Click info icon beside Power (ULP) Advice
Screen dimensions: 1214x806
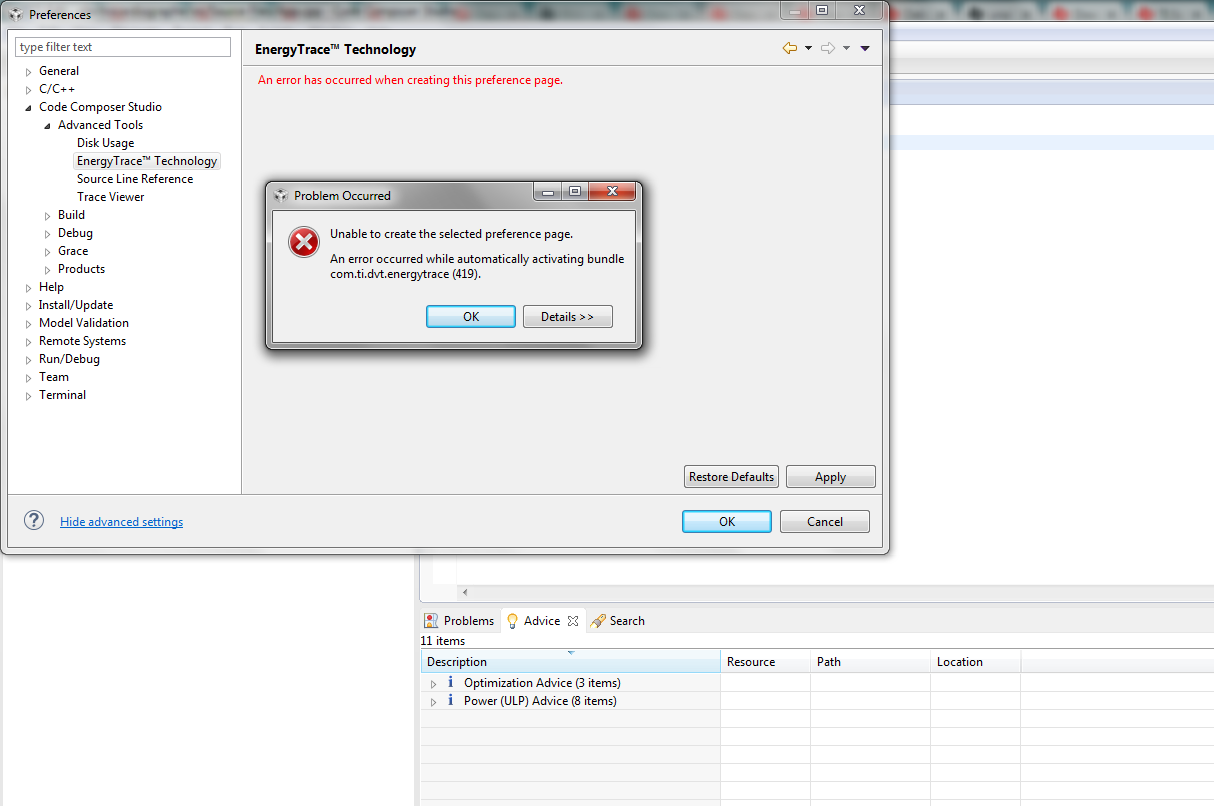pos(450,701)
